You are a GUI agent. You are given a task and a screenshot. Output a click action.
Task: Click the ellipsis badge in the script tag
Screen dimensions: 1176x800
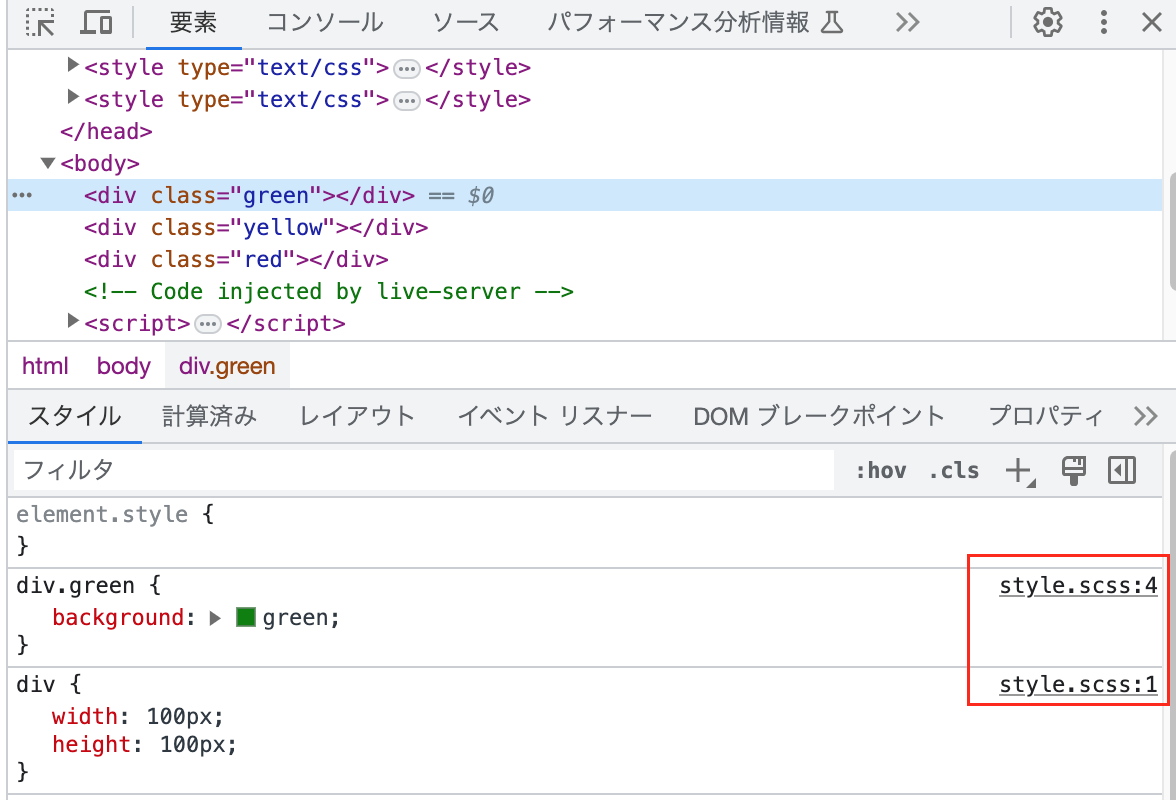point(208,324)
